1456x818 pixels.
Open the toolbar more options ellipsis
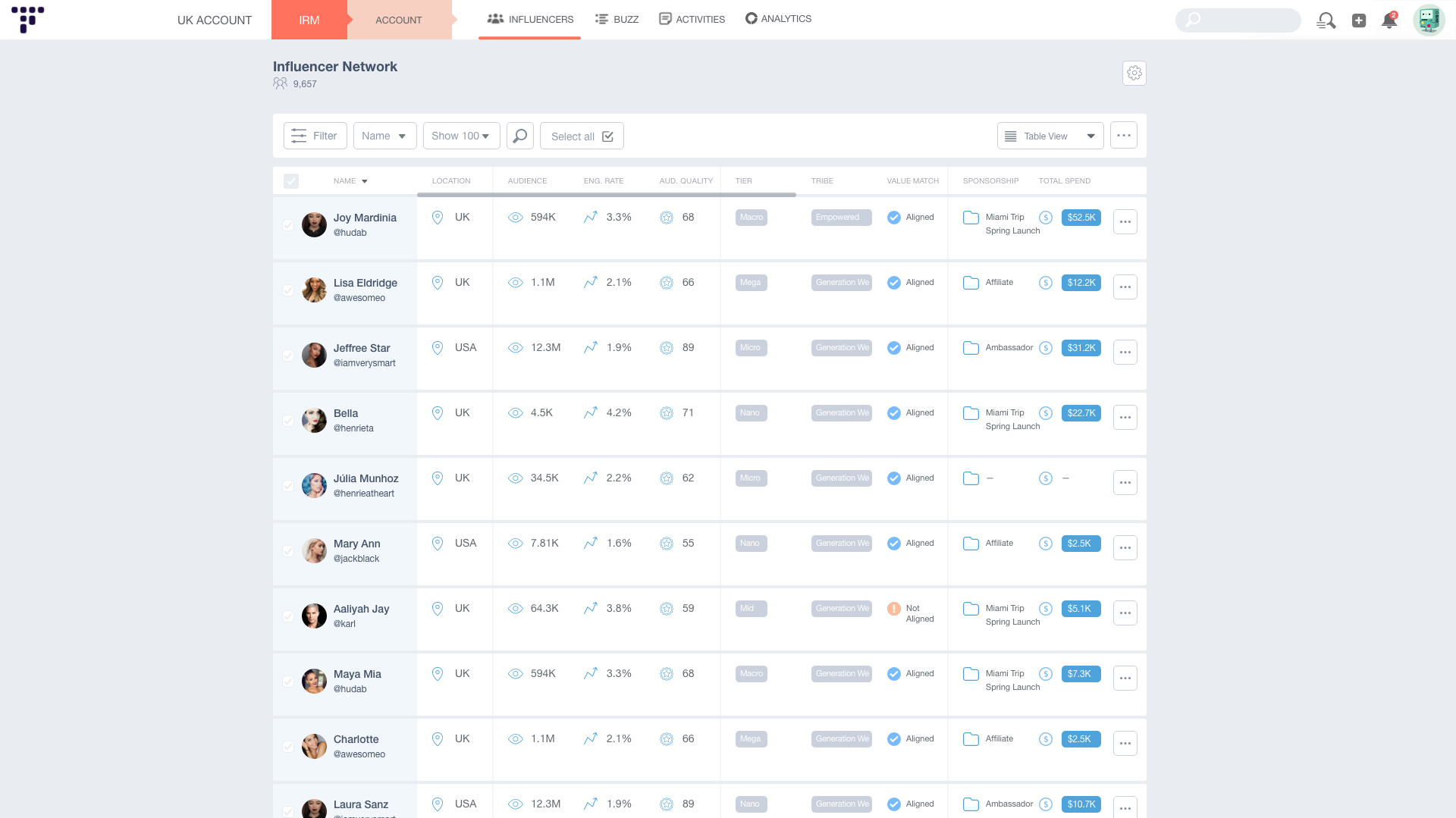click(1124, 136)
